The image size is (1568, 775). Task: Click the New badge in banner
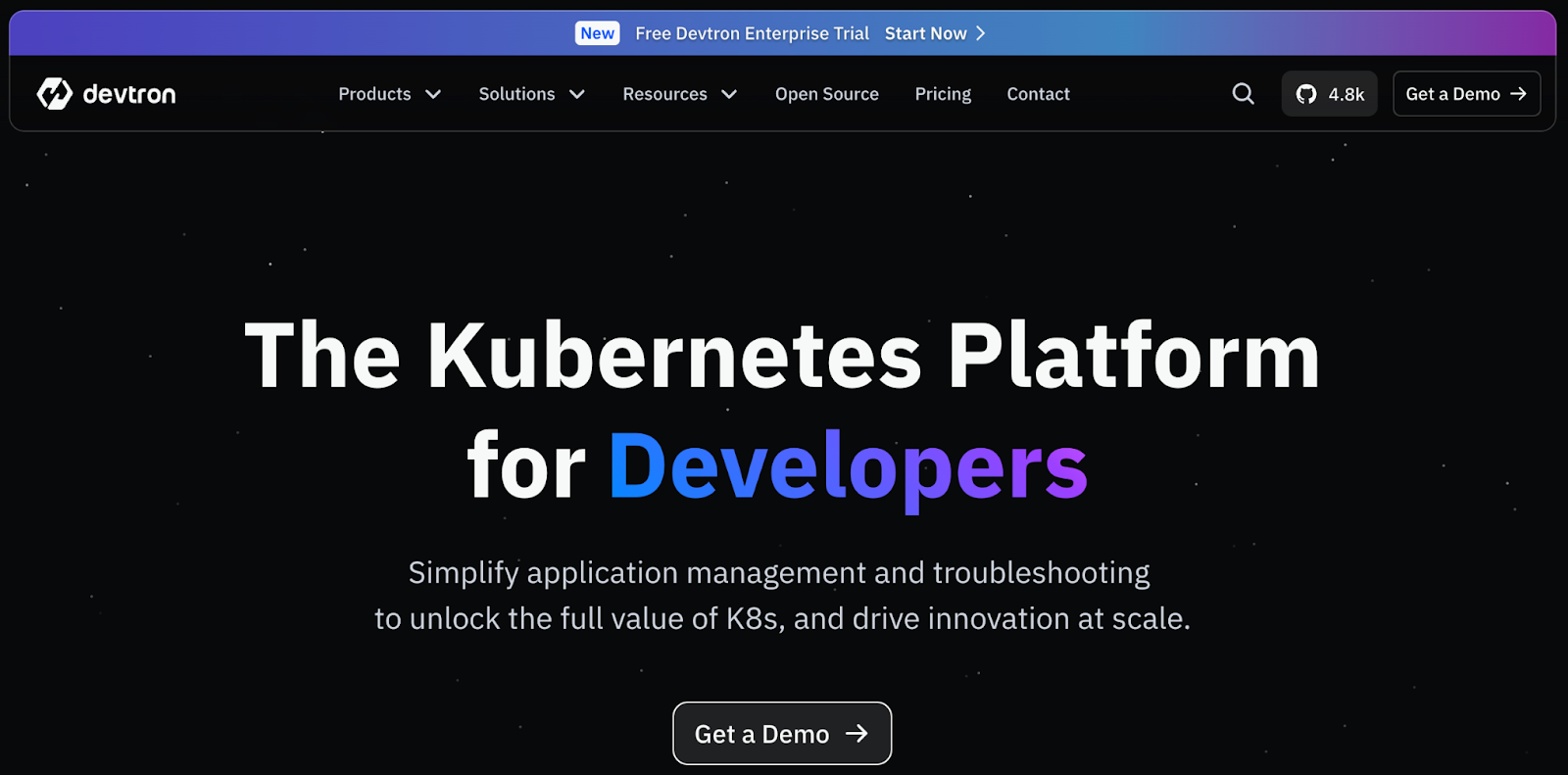(597, 33)
